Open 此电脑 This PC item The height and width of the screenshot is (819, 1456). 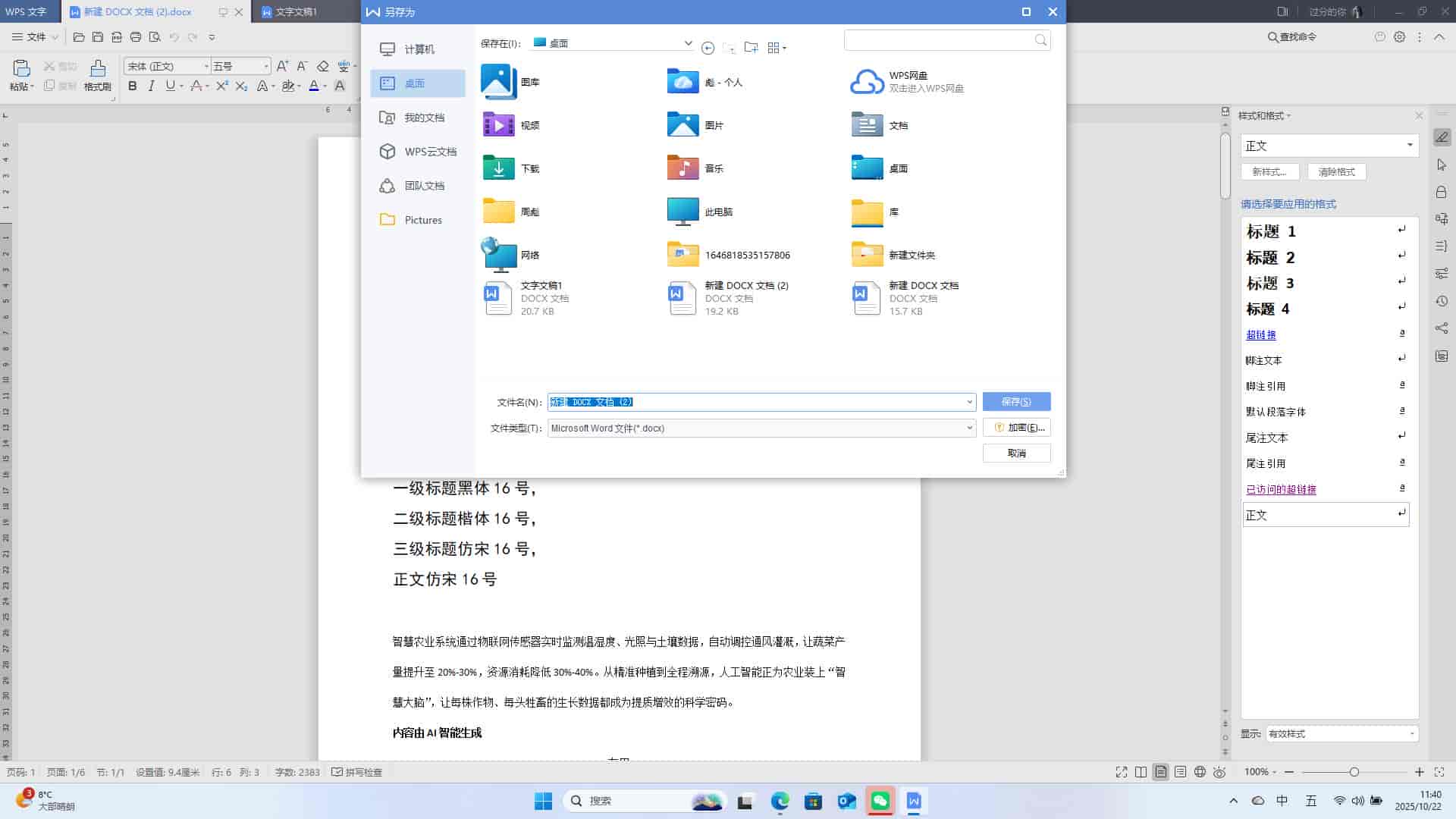pyautogui.click(x=700, y=212)
